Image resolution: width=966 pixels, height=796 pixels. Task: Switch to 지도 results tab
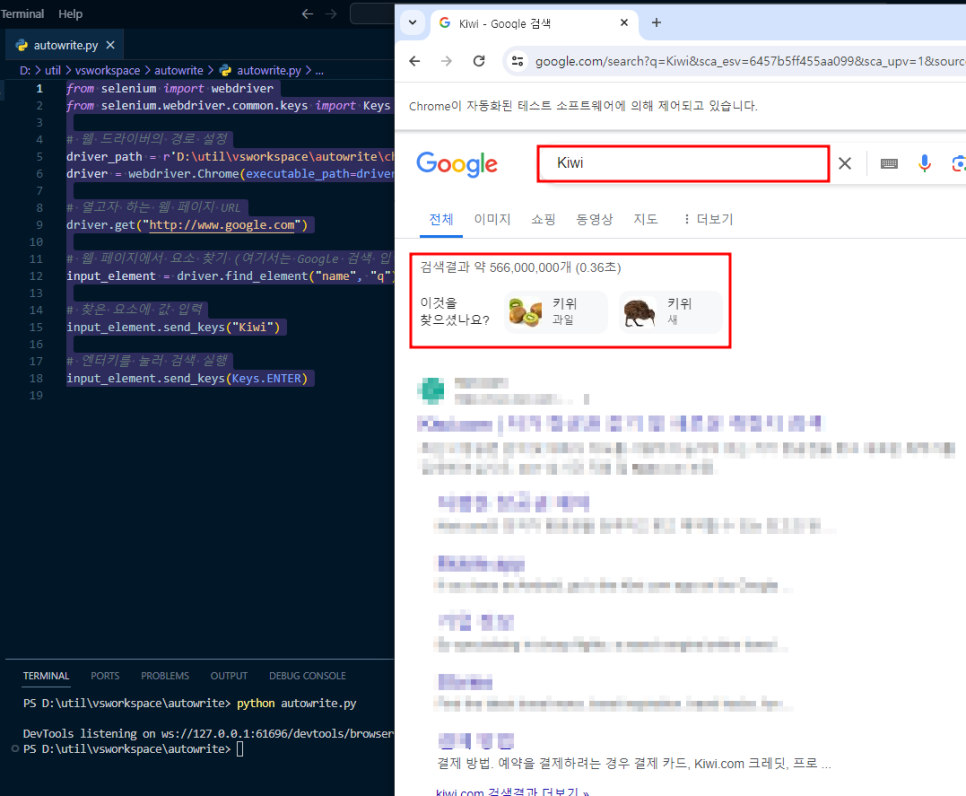pyautogui.click(x=646, y=219)
